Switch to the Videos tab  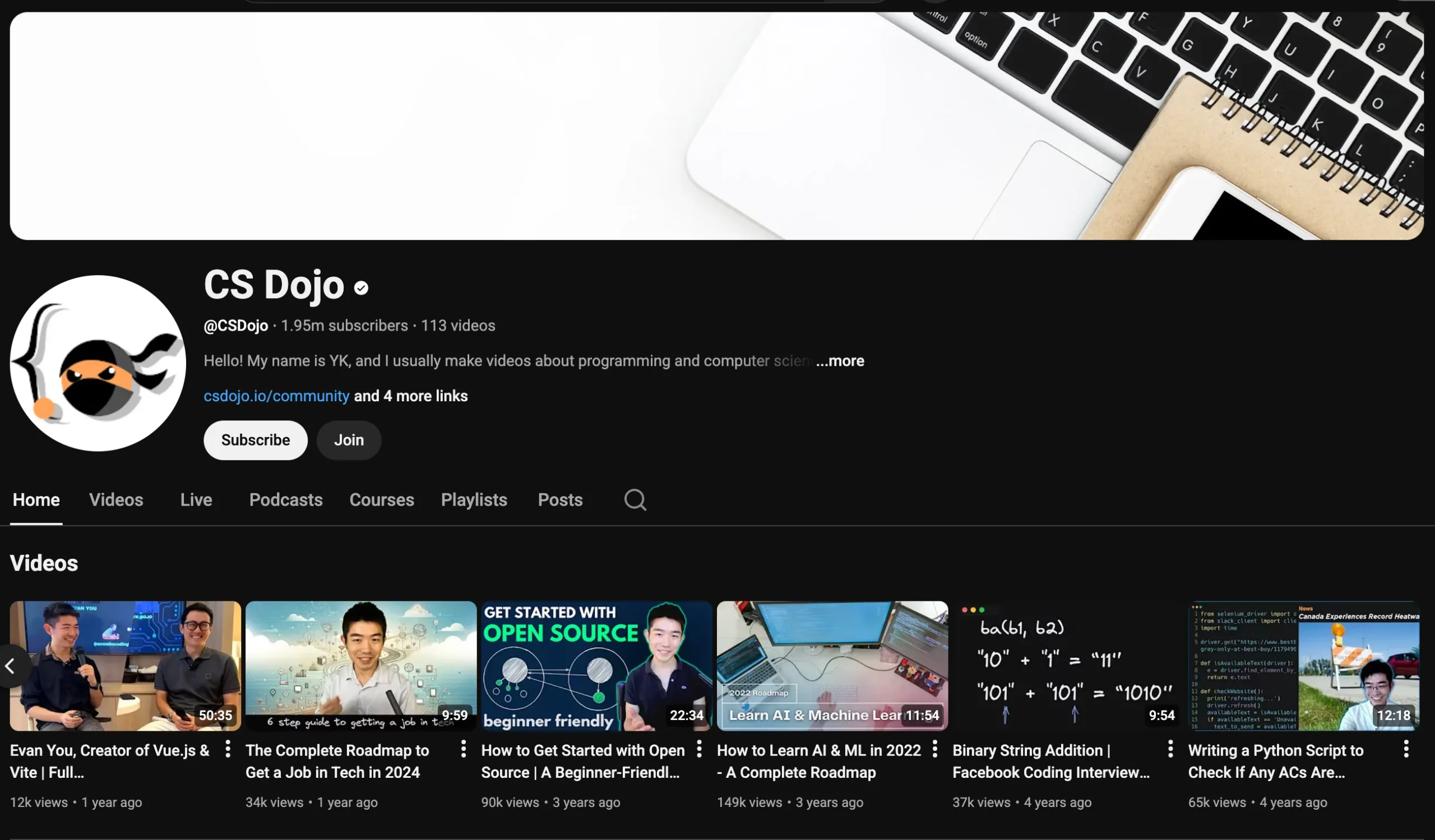[x=116, y=500]
